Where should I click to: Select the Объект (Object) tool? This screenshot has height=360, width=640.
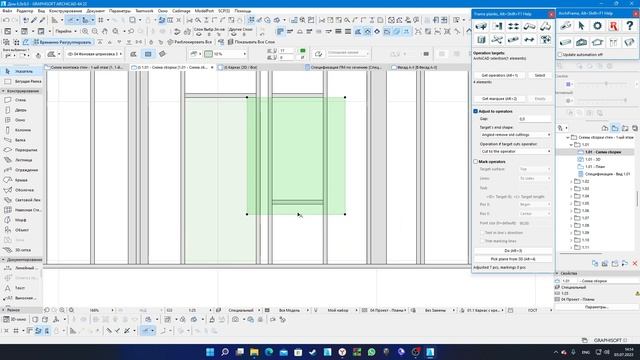(x=21, y=230)
